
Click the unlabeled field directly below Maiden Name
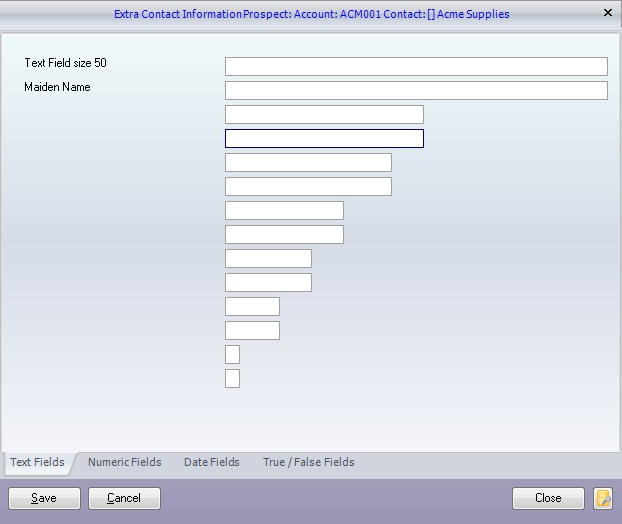[x=324, y=115]
